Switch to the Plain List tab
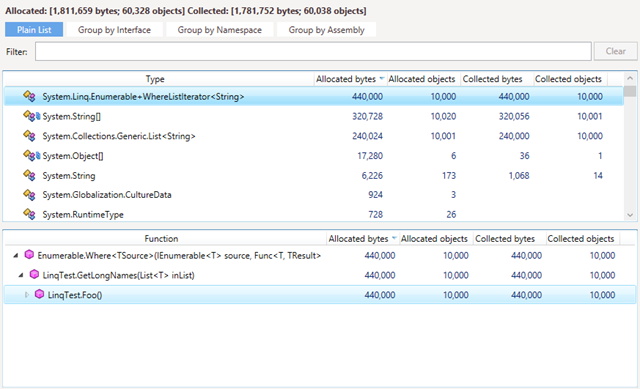The image size is (640, 389). point(34,30)
